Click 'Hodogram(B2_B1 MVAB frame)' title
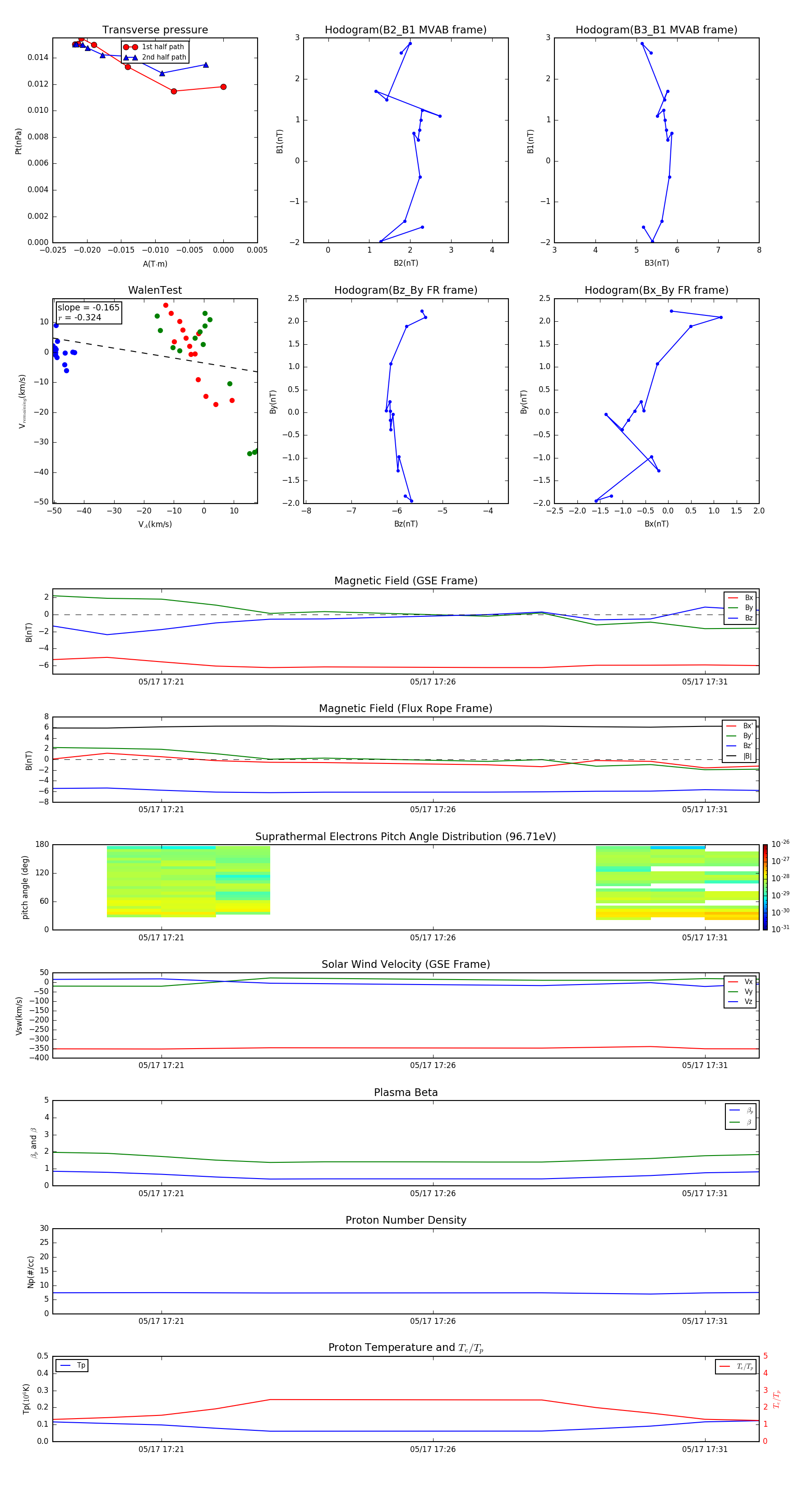This screenshot has width=812, height=1489. click(406, 30)
